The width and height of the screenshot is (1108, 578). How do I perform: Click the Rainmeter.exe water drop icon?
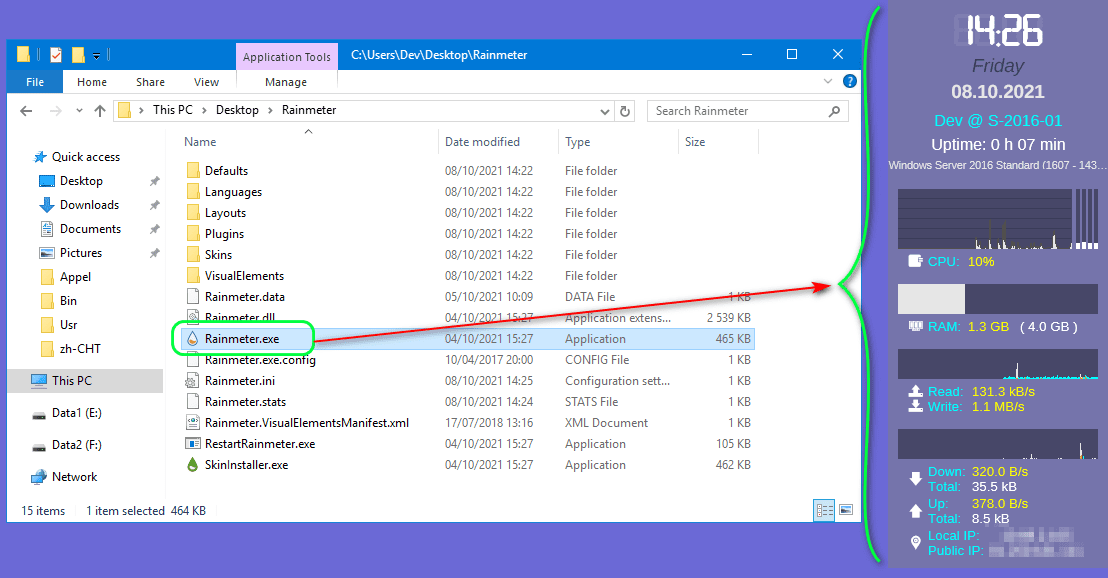[193, 339]
